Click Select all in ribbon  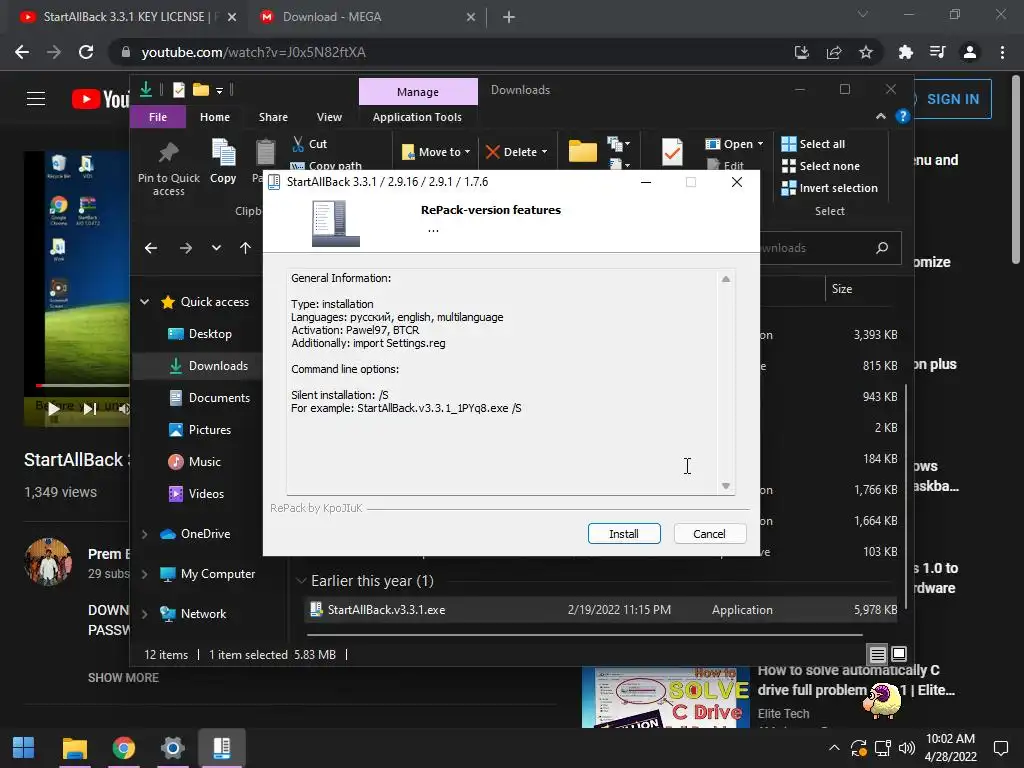tap(813, 144)
